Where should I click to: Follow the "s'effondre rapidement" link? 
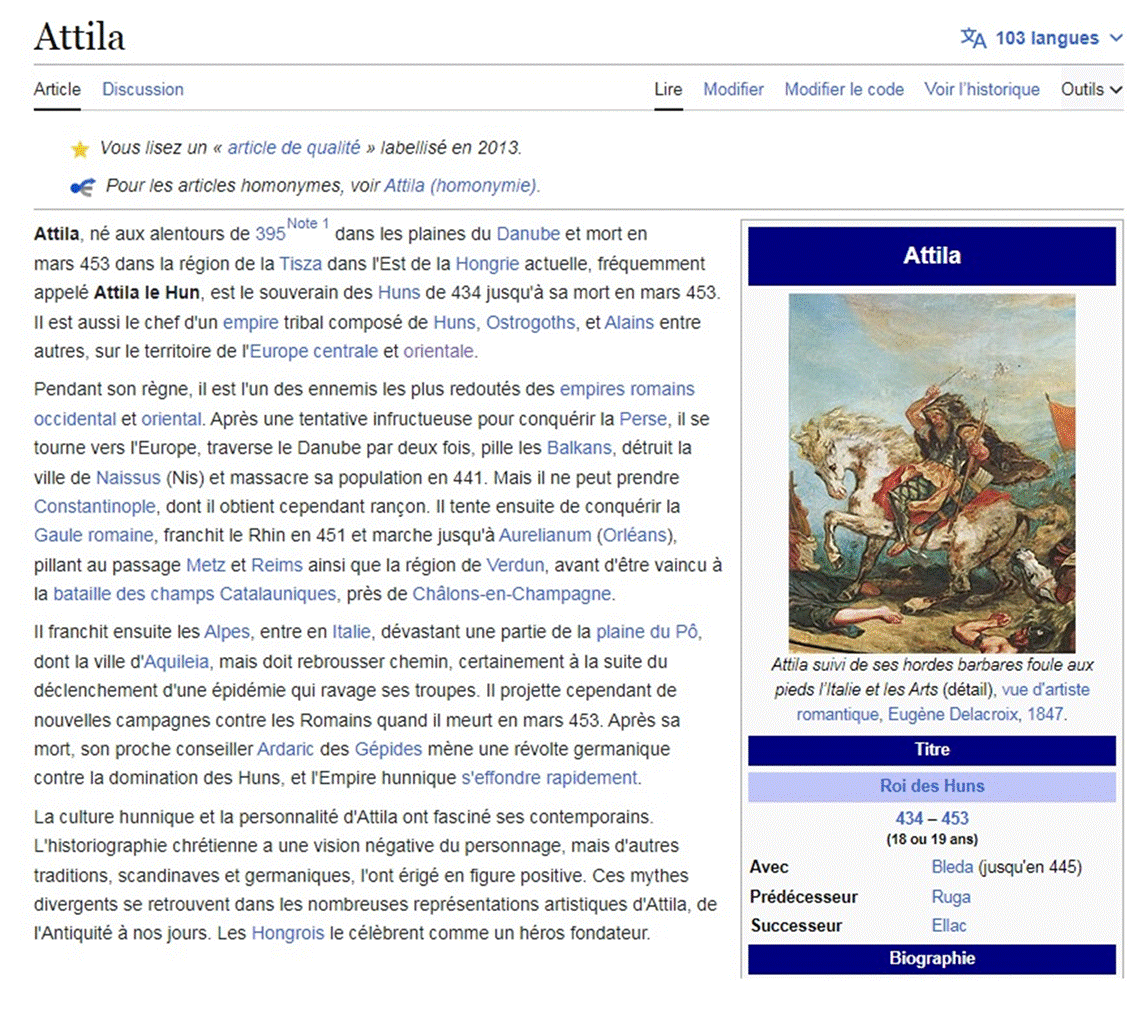coord(549,778)
